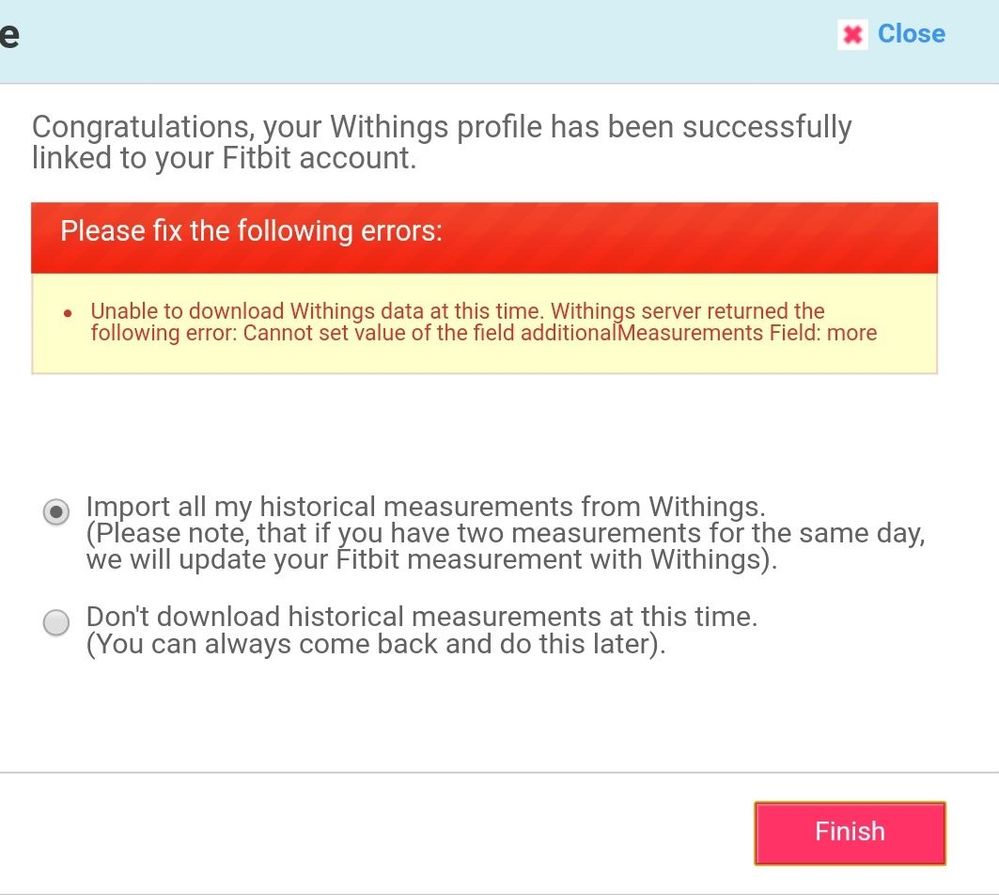The image size is (999, 895).
Task: Click the pink Finish button
Action: point(850,833)
